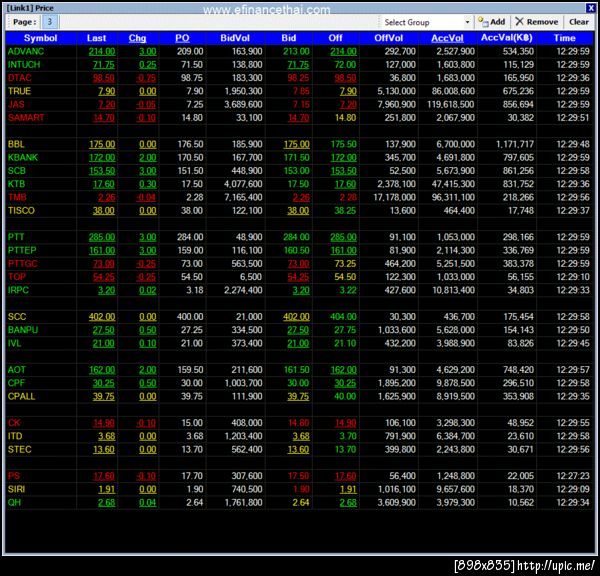This screenshot has width=600, height=576.
Task: Select the JAS symbol
Action: click(x=16, y=104)
